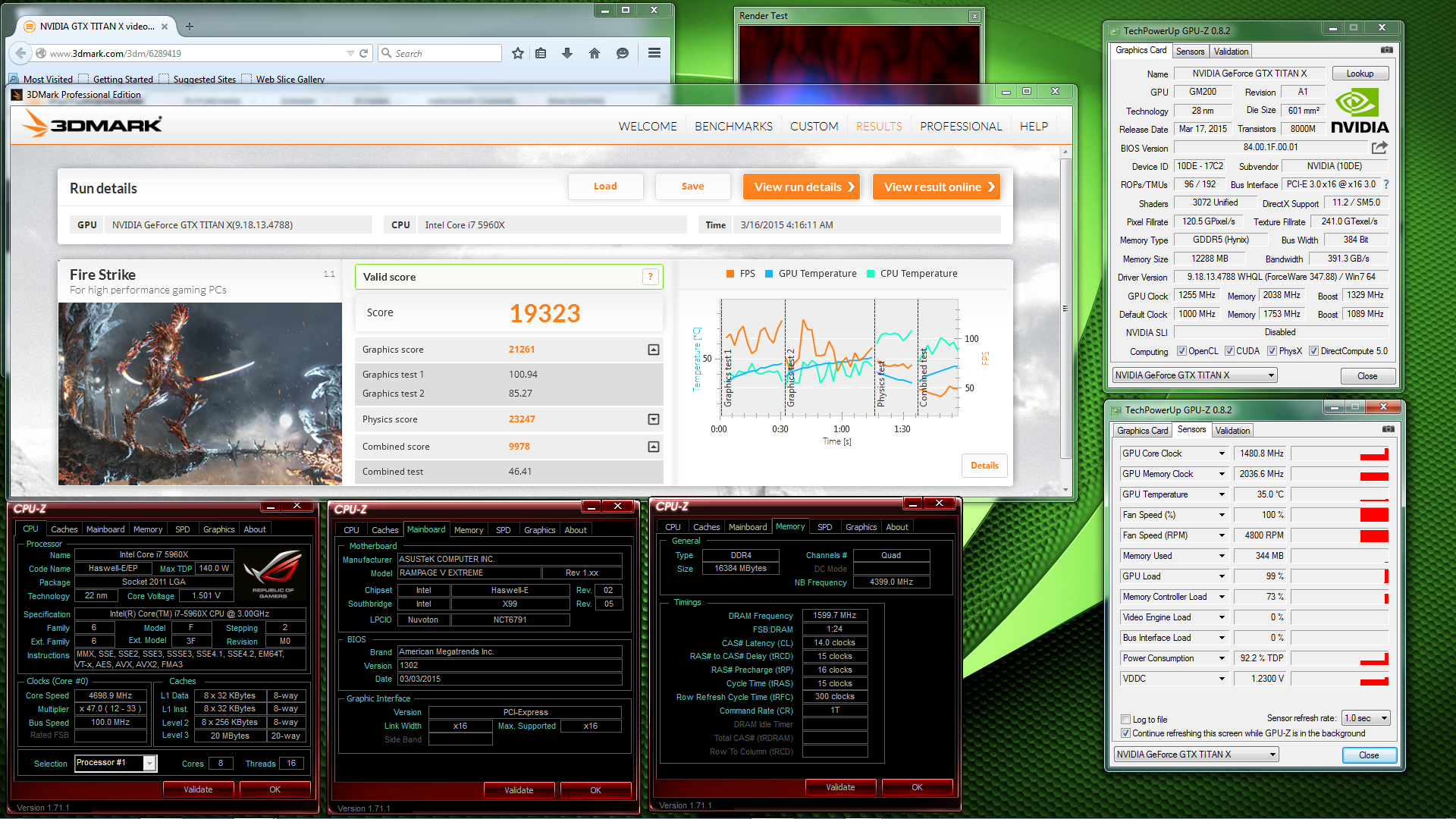The image size is (1456, 819).
Task: Click the CPU Temperature green legend swatch
Action: 871,274
